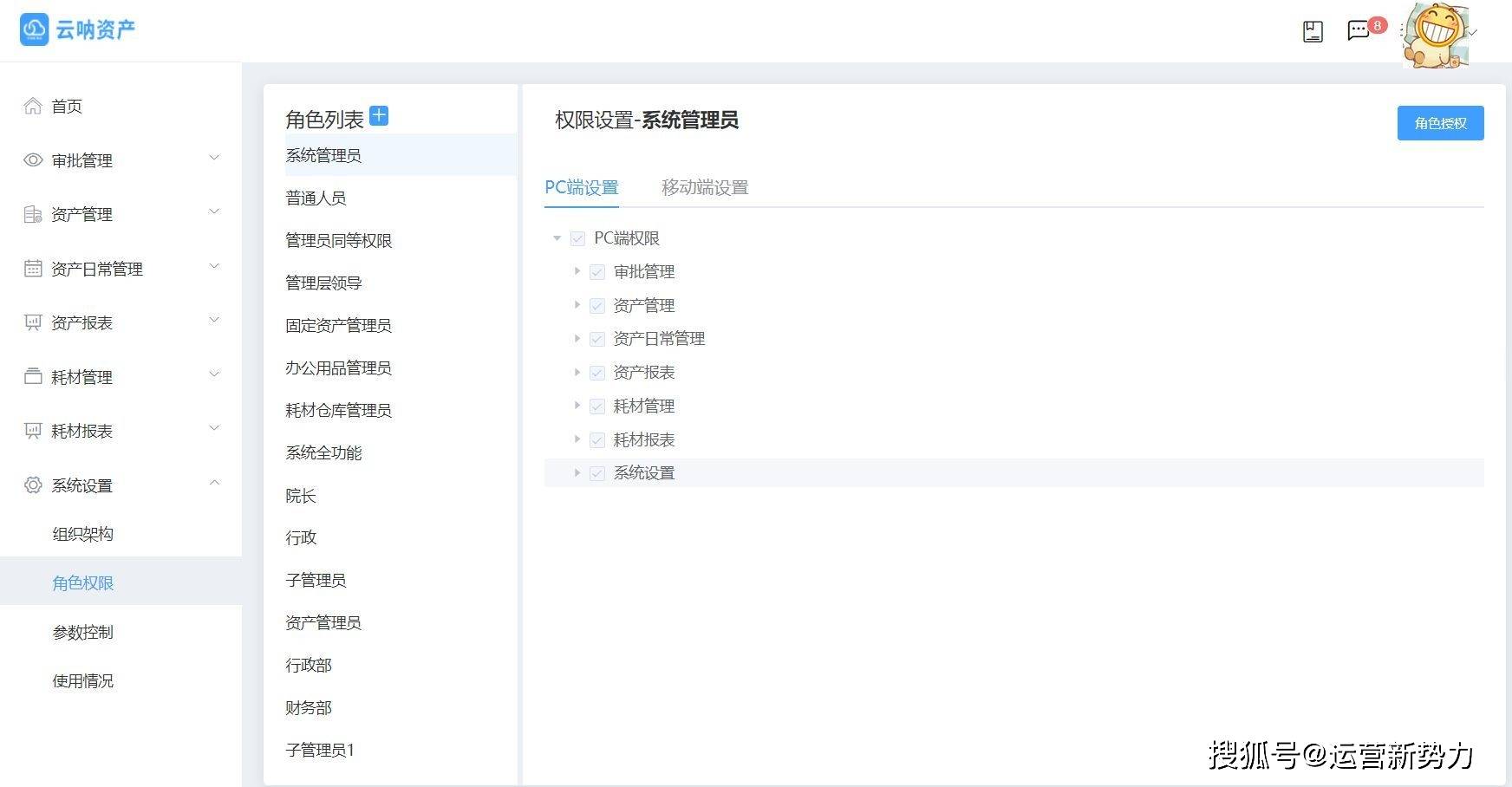Click the 角色授权 button
This screenshot has width=1512, height=787.
1440,123
